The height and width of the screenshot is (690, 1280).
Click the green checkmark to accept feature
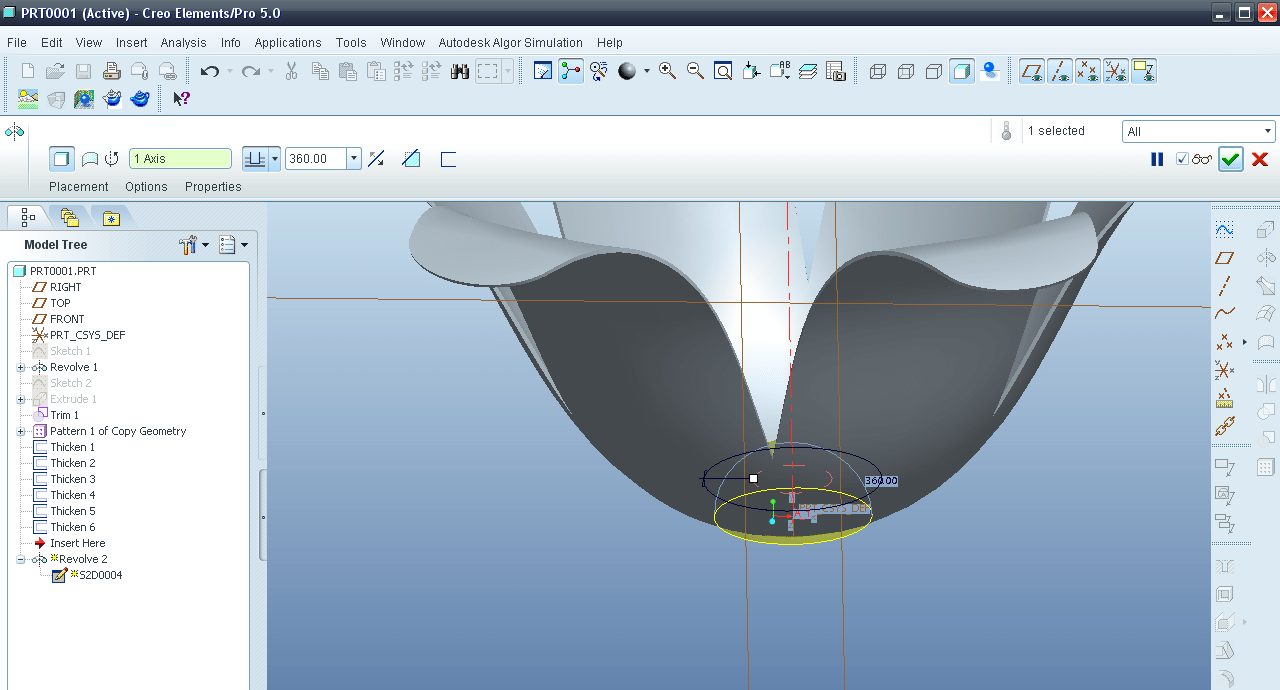1231,159
